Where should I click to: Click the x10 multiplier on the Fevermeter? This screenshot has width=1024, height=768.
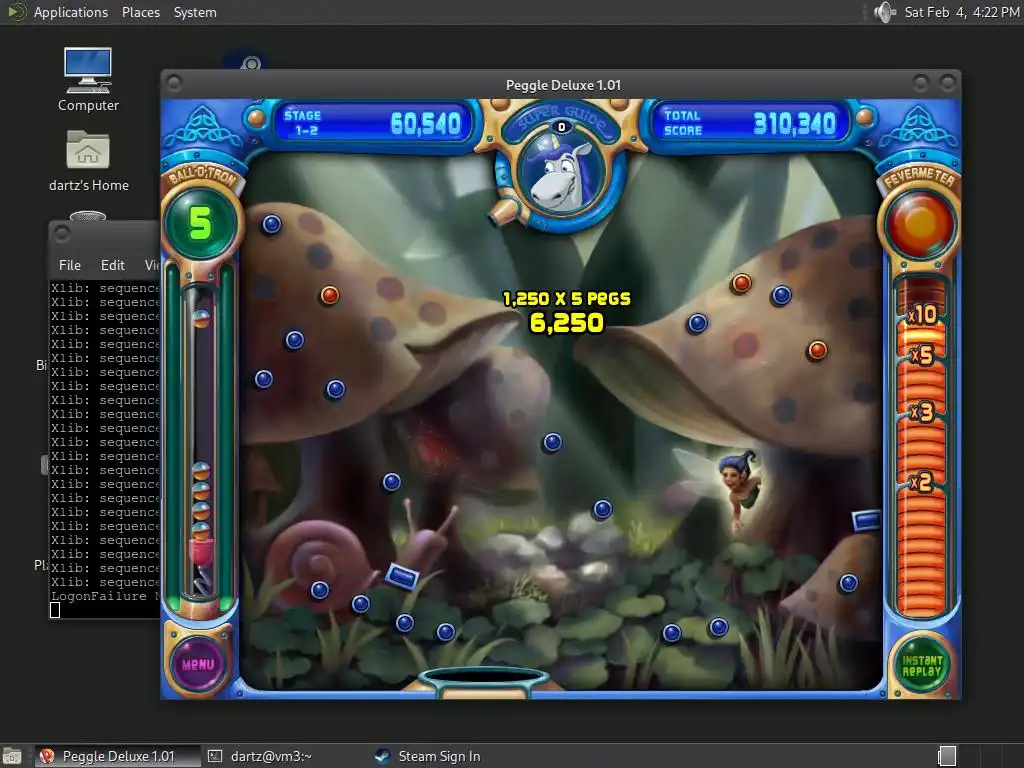point(921,315)
